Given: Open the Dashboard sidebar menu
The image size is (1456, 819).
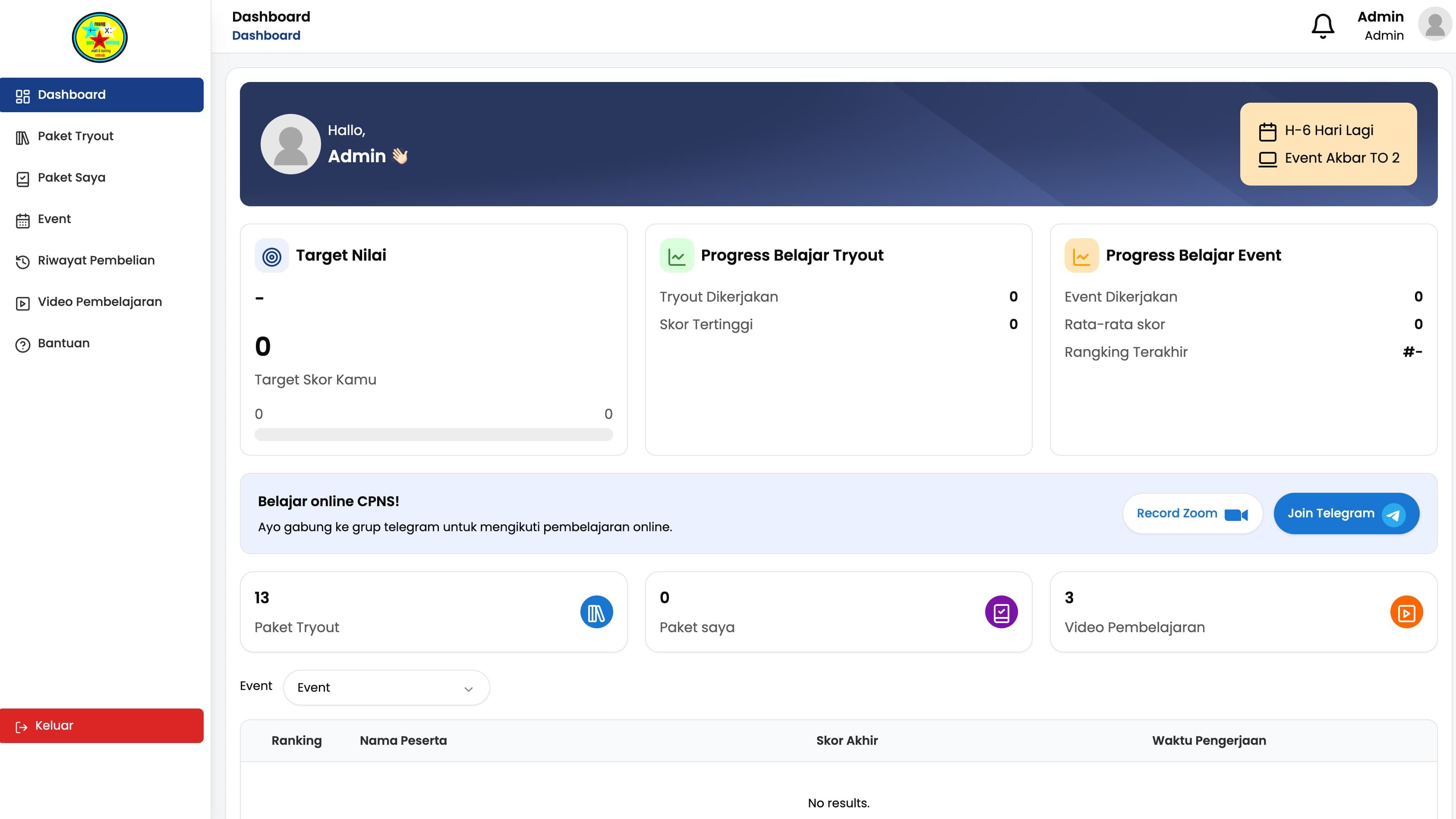Looking at the screenshot, I should (102, 94).
